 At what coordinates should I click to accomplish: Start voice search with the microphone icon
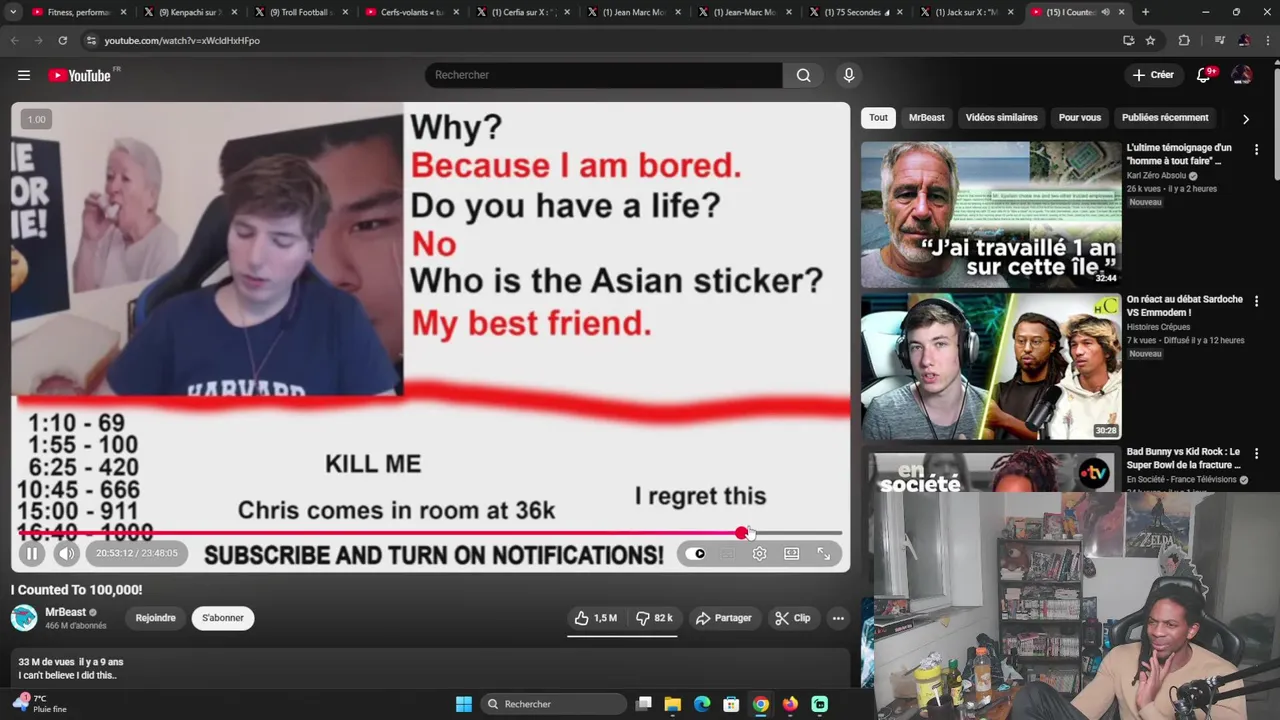[849, 75]
